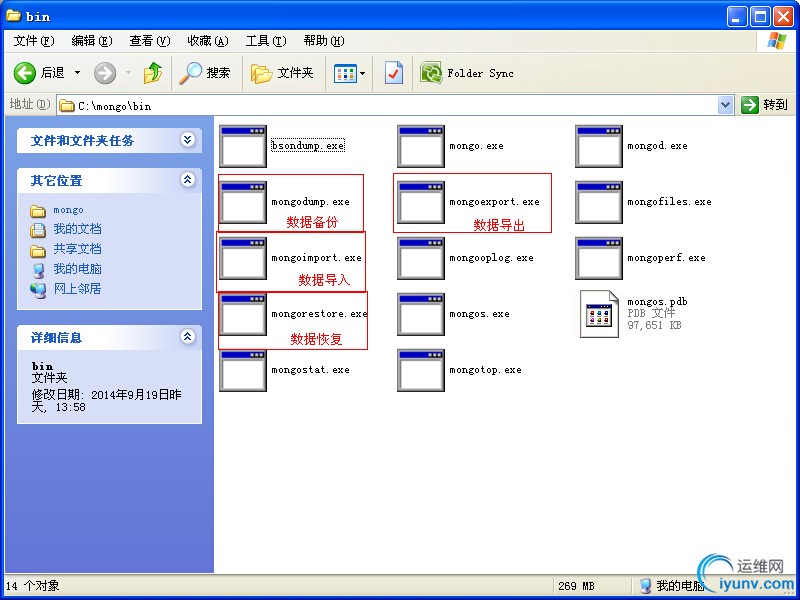This screenshot has width=800, height=600.
Task: Open the 搜索 search tool
Action: tap(205, 73)
